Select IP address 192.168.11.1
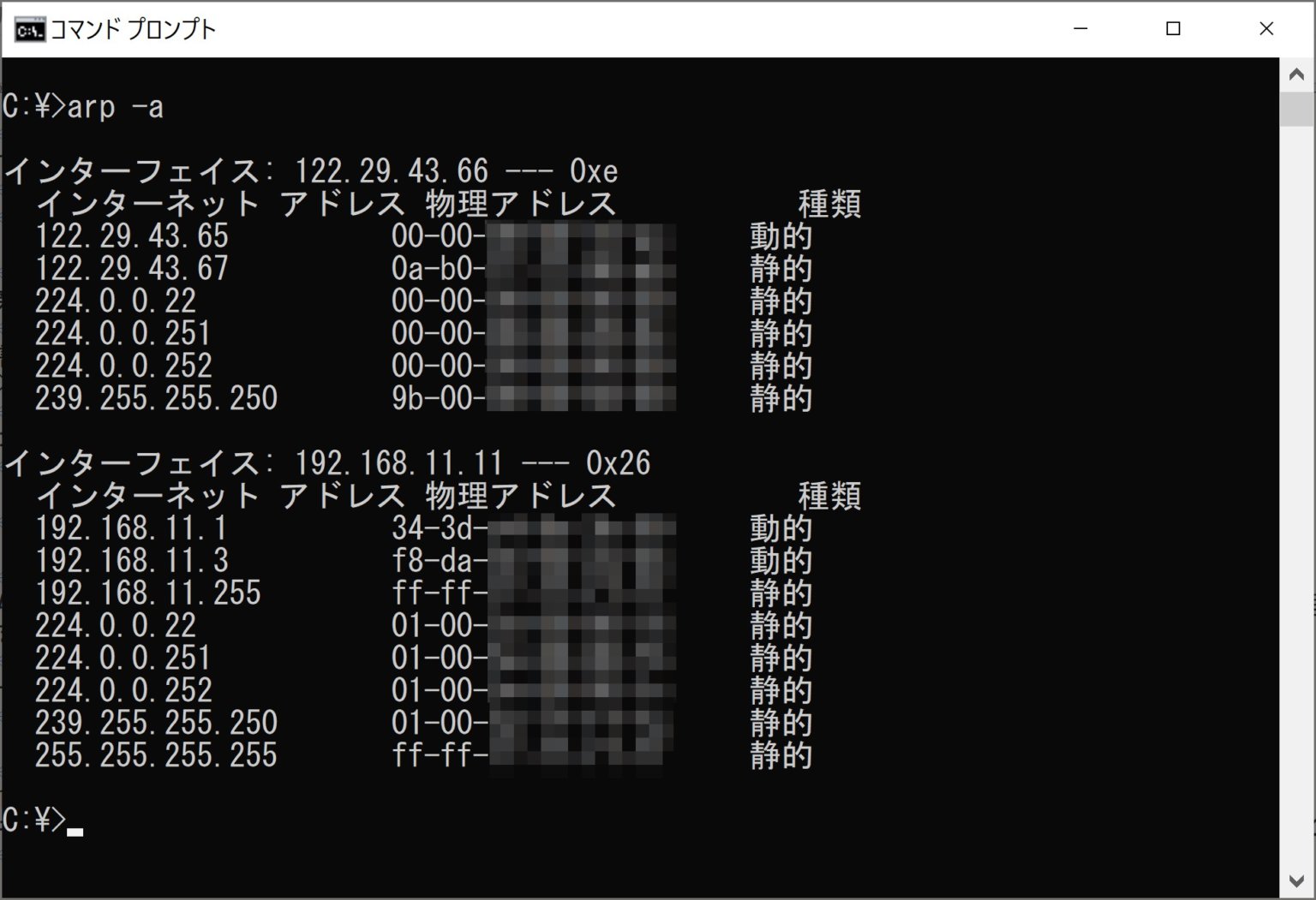 (x=132, y=528)
